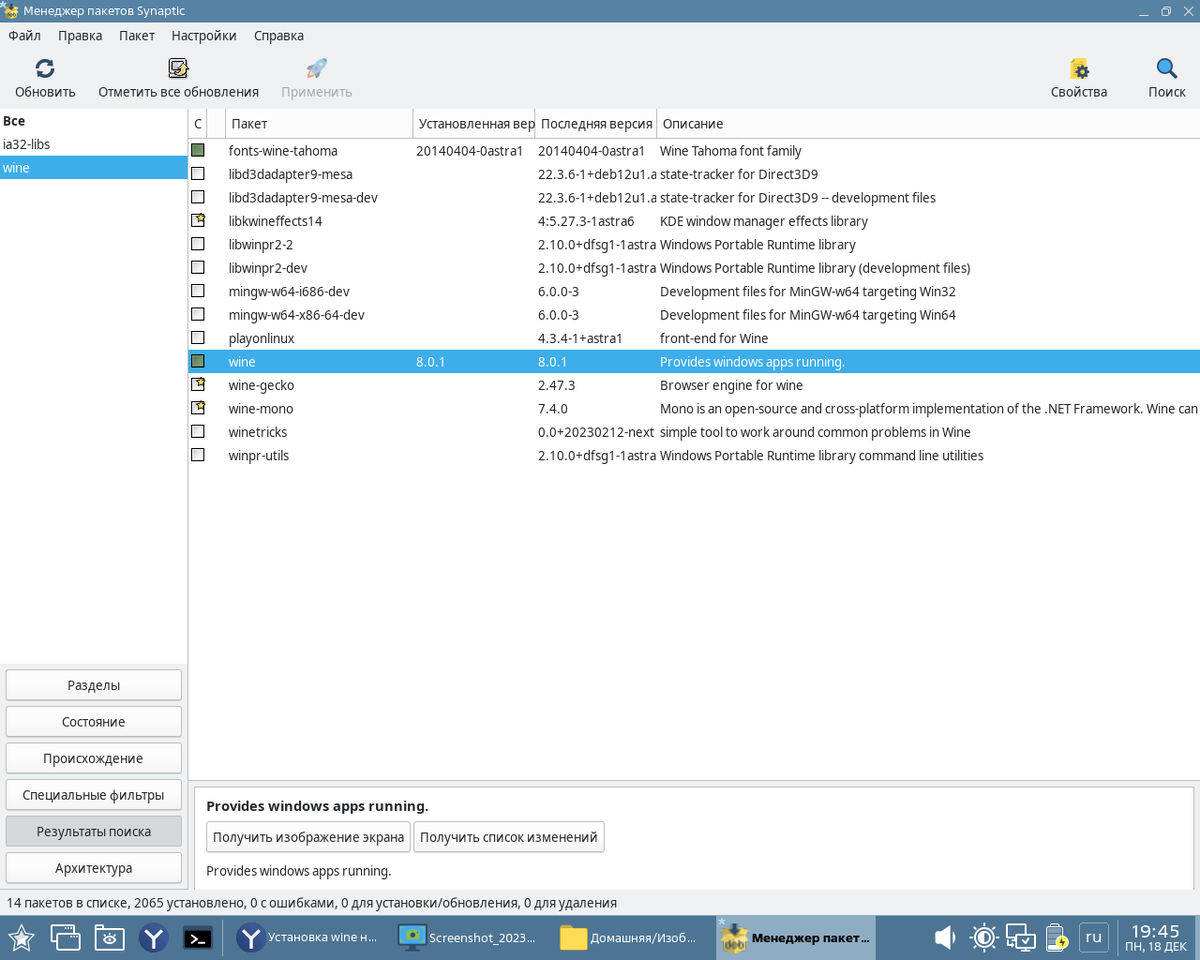Switch to Screenshot_2023 window in taskbar
Screen dimensions: 1200x960
[x=470, y=938]
